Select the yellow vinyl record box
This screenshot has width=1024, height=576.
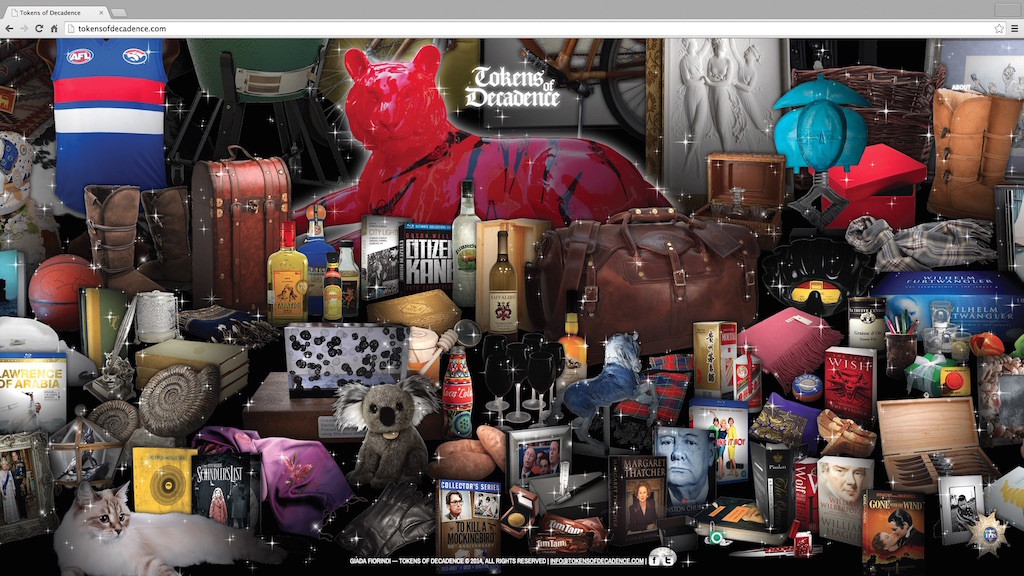coord(163,481)
